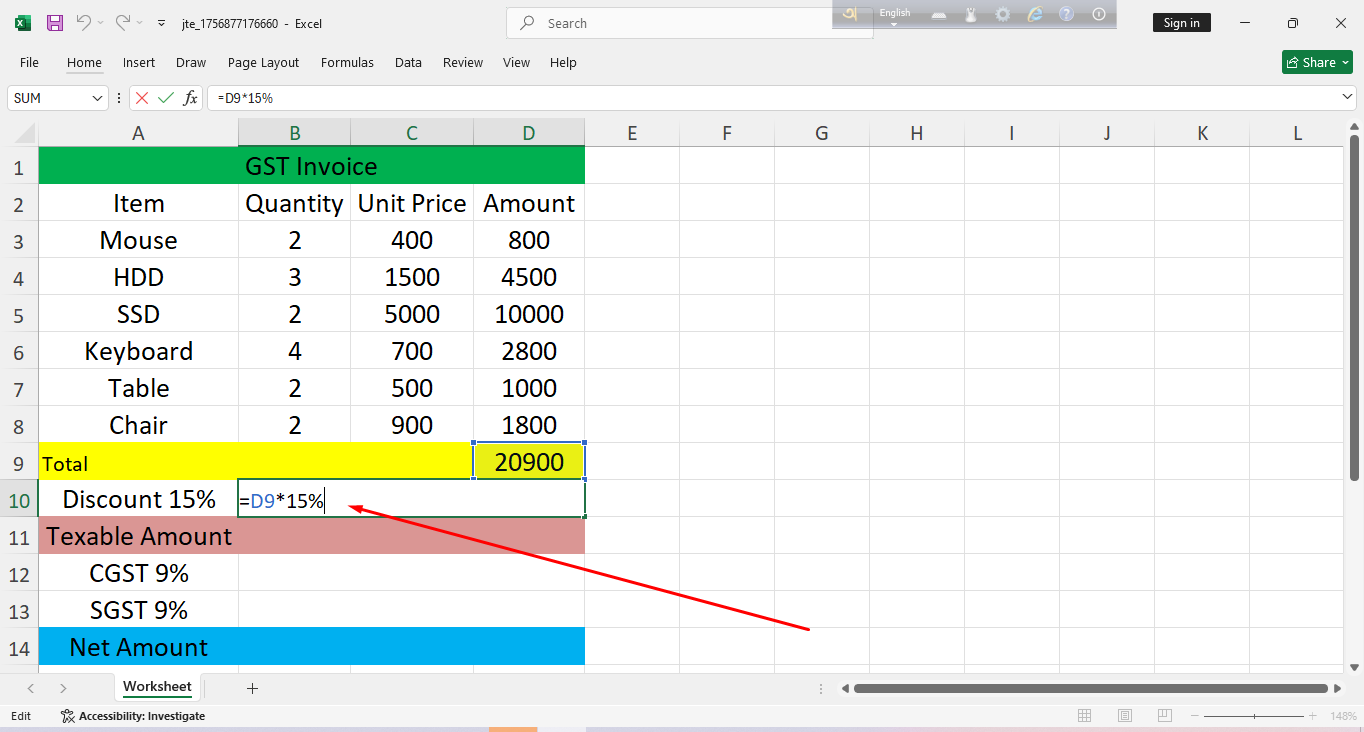1364x732 pixels.
Task: Open Customize Quick Access Toolbar dropdown
Action: pyautogui.click(x=162, y=23)
